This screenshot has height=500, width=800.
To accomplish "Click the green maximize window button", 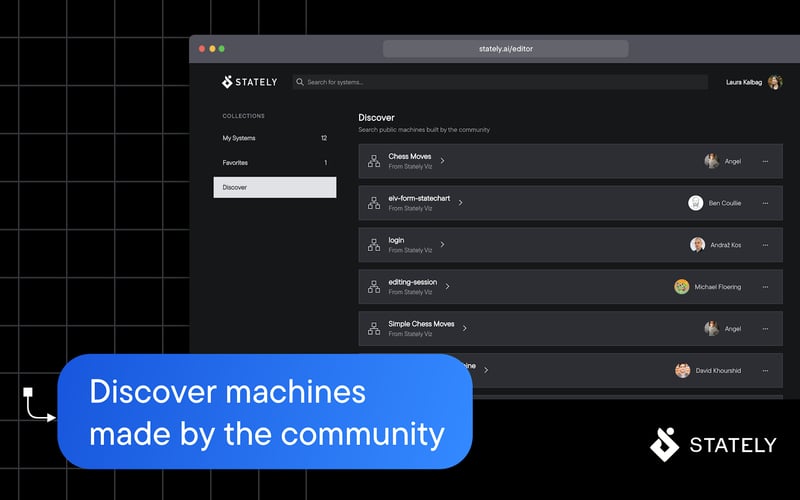I will point(221,49).
